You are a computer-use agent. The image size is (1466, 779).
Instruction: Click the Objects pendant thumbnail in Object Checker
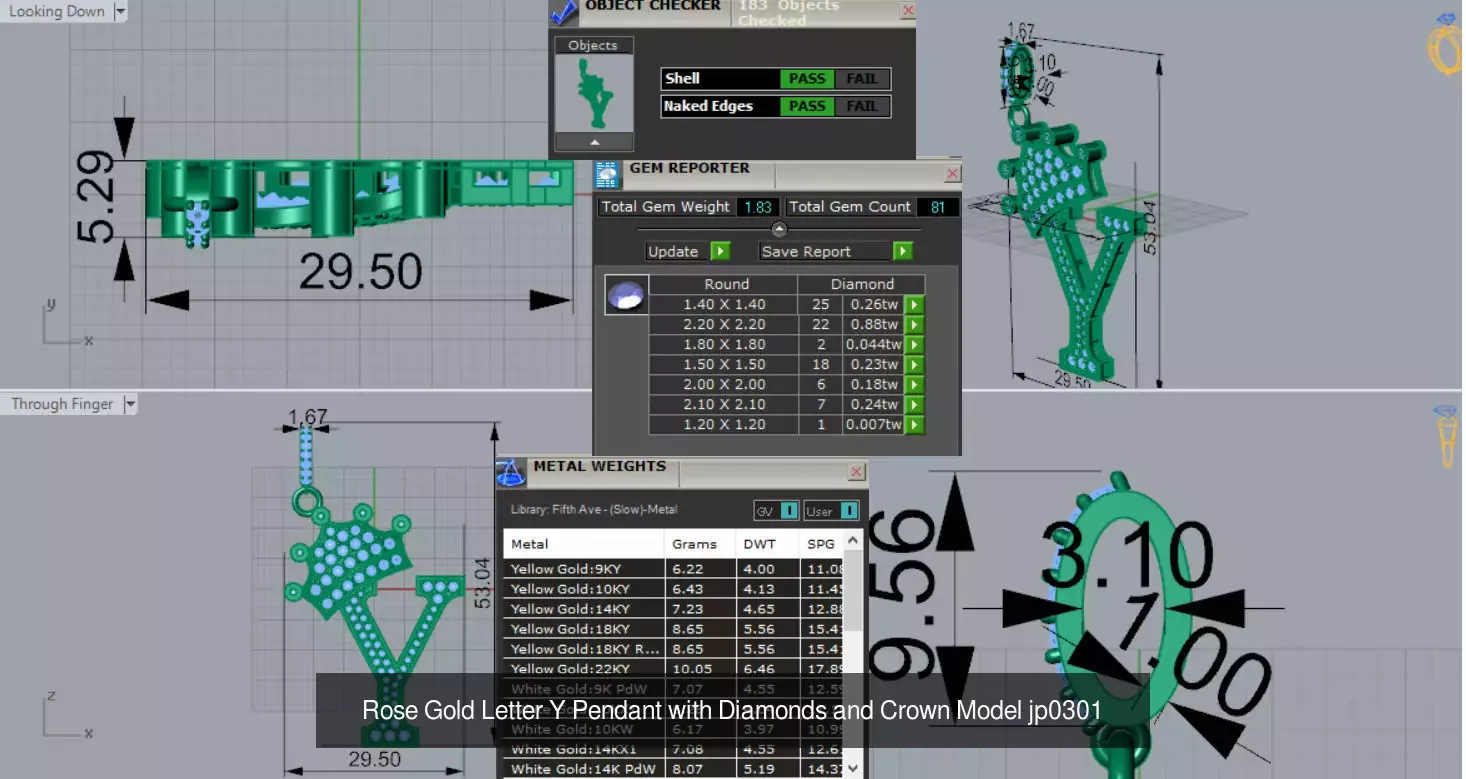(x=594, y=92)
